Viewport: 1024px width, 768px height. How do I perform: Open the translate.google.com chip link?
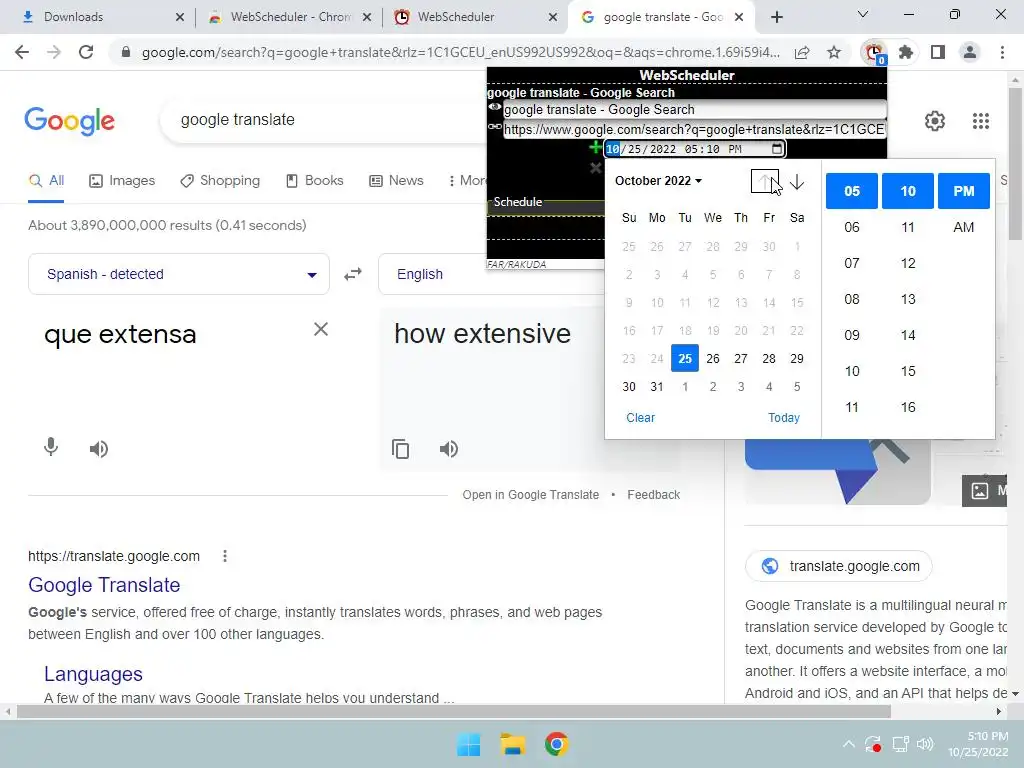click(x=839, y=566)
